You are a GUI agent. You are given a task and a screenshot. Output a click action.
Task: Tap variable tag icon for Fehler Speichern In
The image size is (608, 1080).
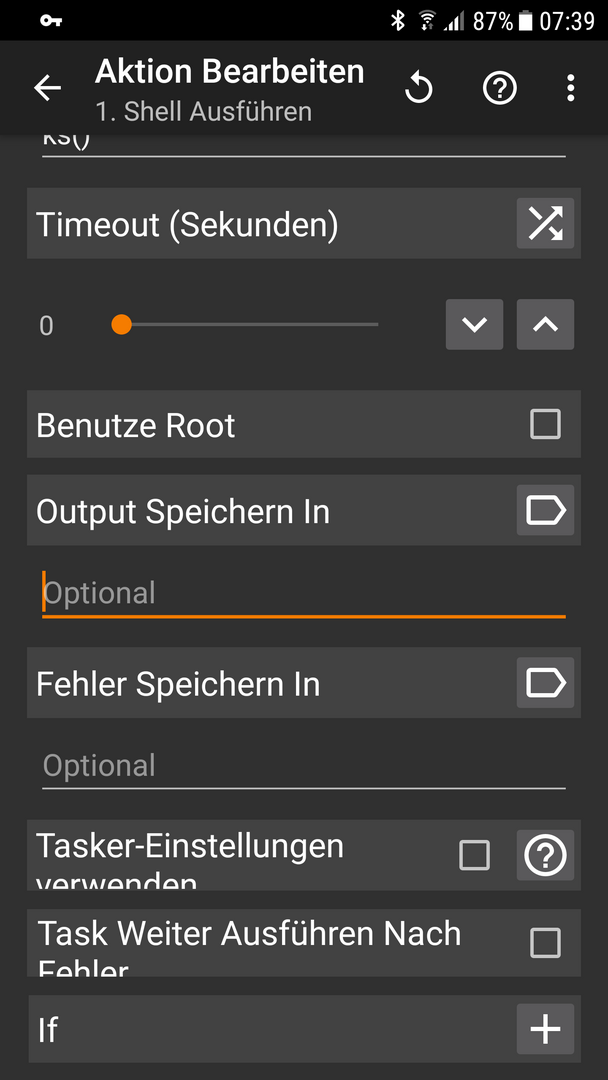(x=545, y=683)
